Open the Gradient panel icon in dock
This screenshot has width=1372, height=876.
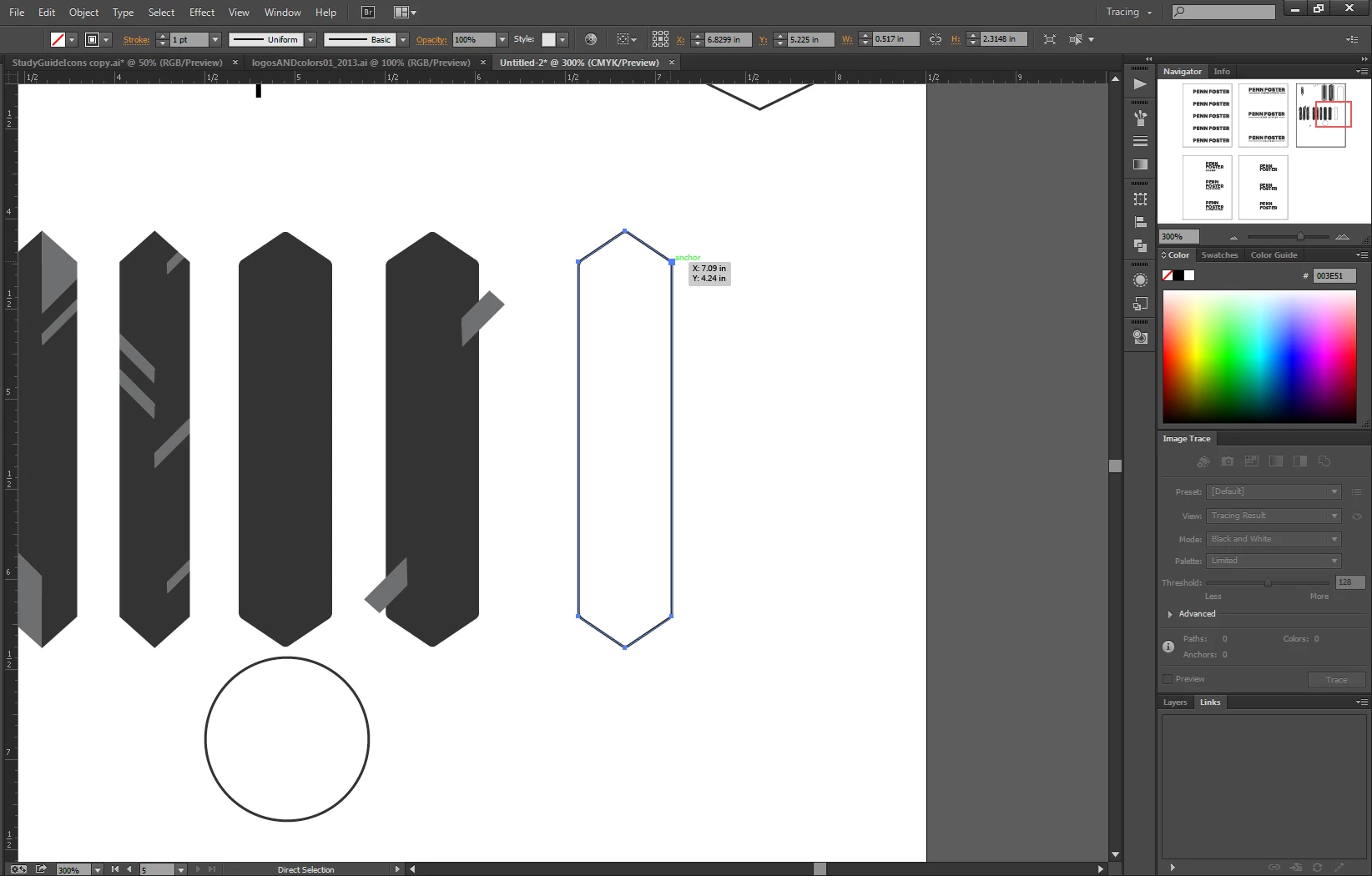tap(1140, 164)
